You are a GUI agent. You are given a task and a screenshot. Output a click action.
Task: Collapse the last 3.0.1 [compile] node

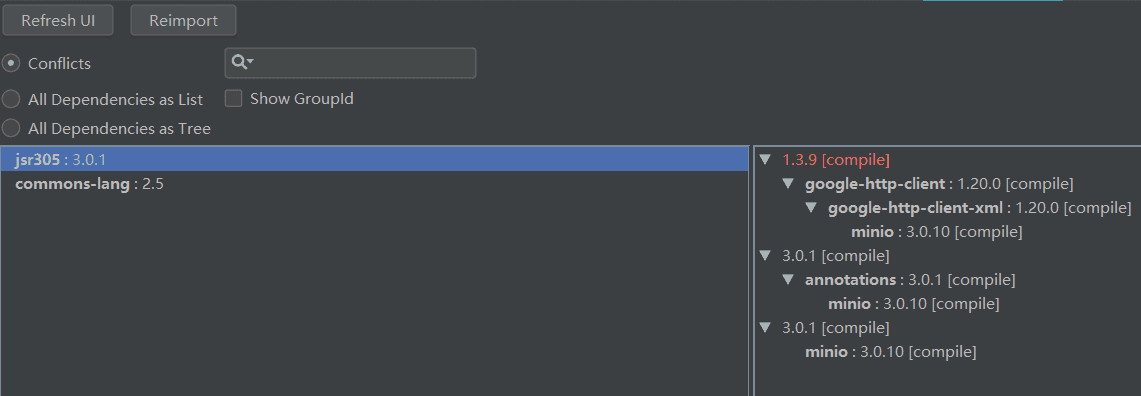point(765,328)
